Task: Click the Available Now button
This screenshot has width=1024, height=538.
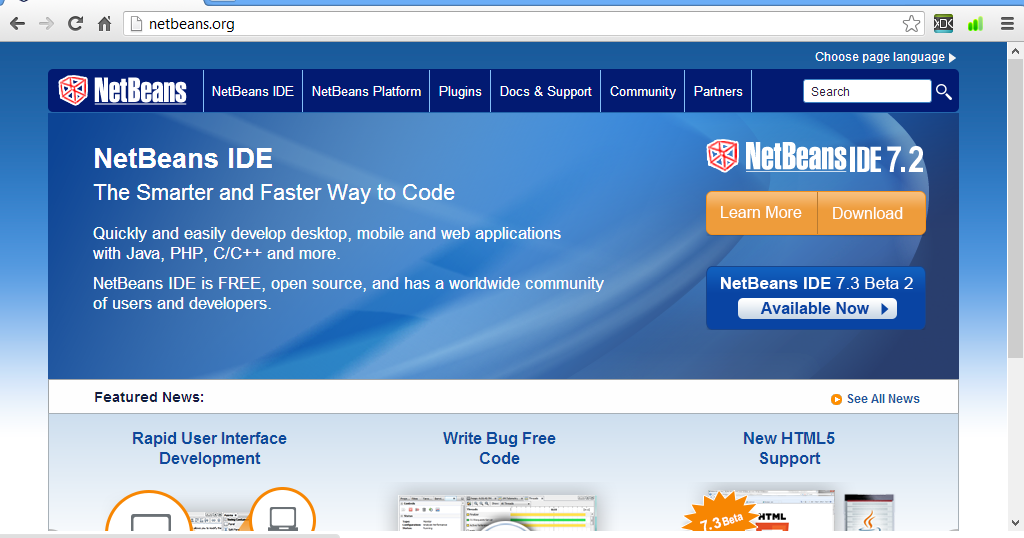Action: click(817, 308)
